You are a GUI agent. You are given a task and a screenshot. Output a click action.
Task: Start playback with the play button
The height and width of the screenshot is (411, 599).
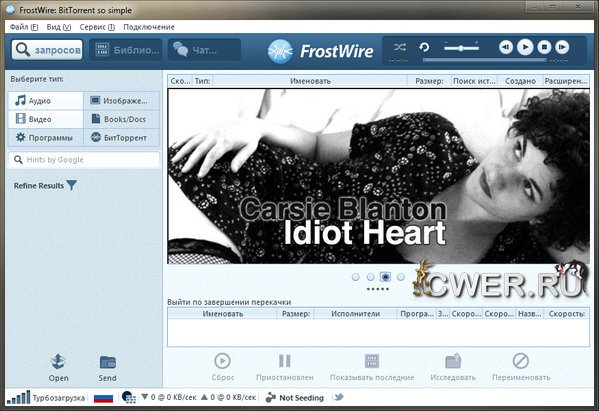click(x=525, y=47)
